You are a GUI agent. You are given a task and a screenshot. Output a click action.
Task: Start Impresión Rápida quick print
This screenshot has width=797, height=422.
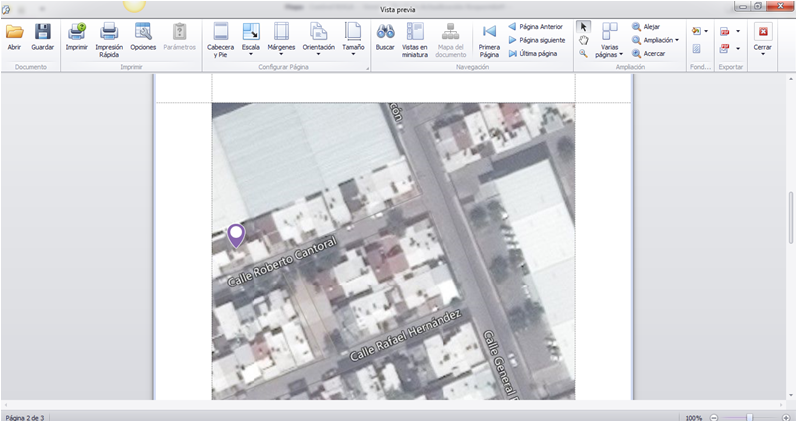tap(109, 40)
